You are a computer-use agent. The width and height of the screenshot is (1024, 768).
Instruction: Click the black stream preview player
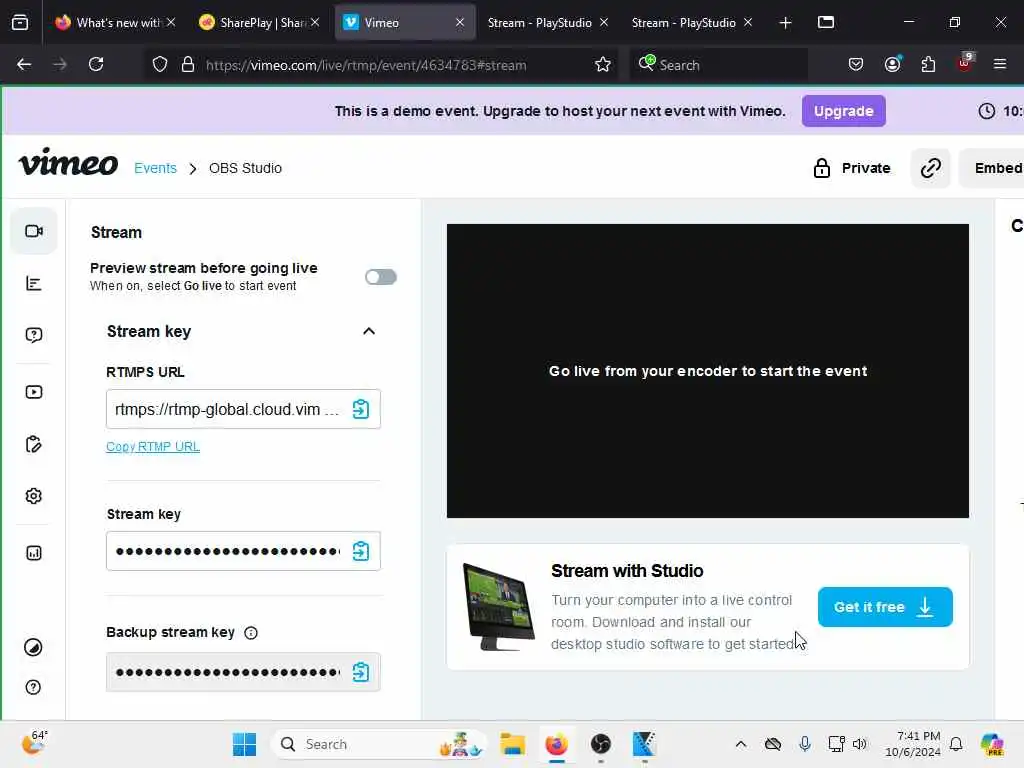click(707, 371)
